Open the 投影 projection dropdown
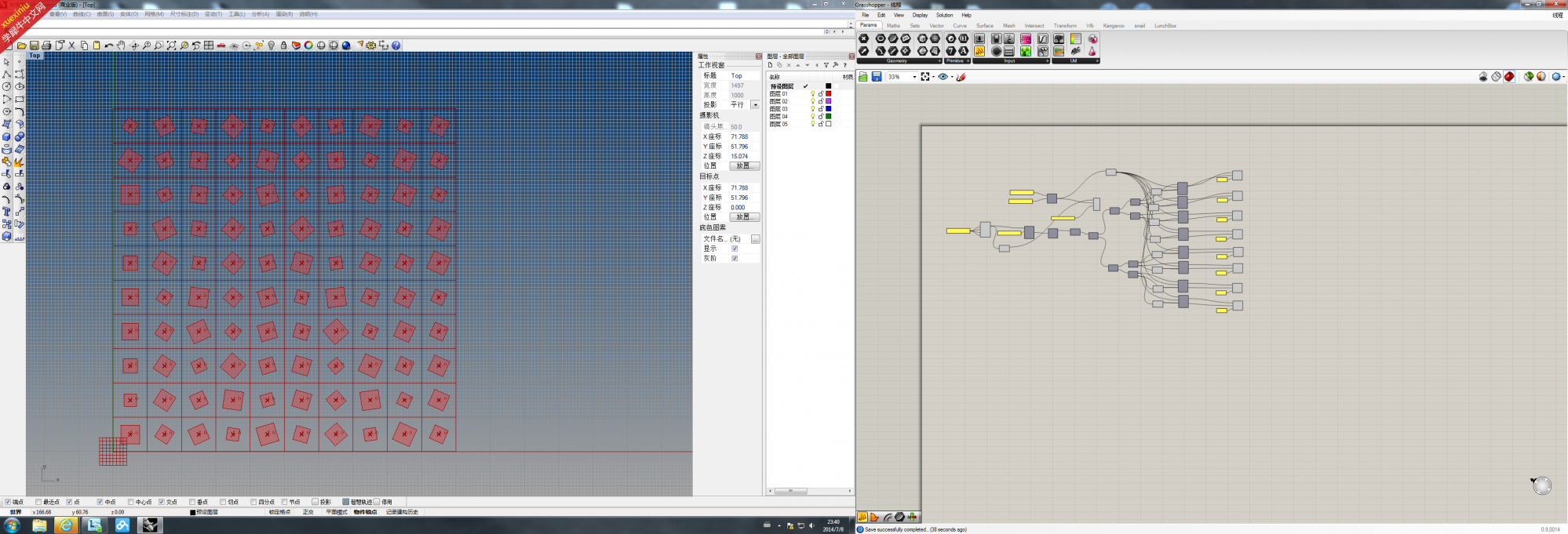 (x=755, y=105)
